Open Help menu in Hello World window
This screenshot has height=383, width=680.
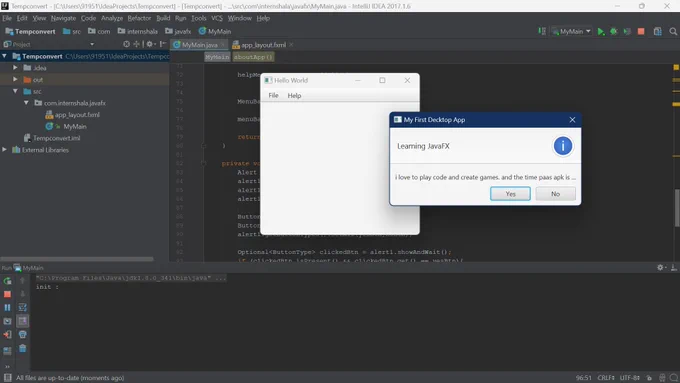tap(294, 95)
